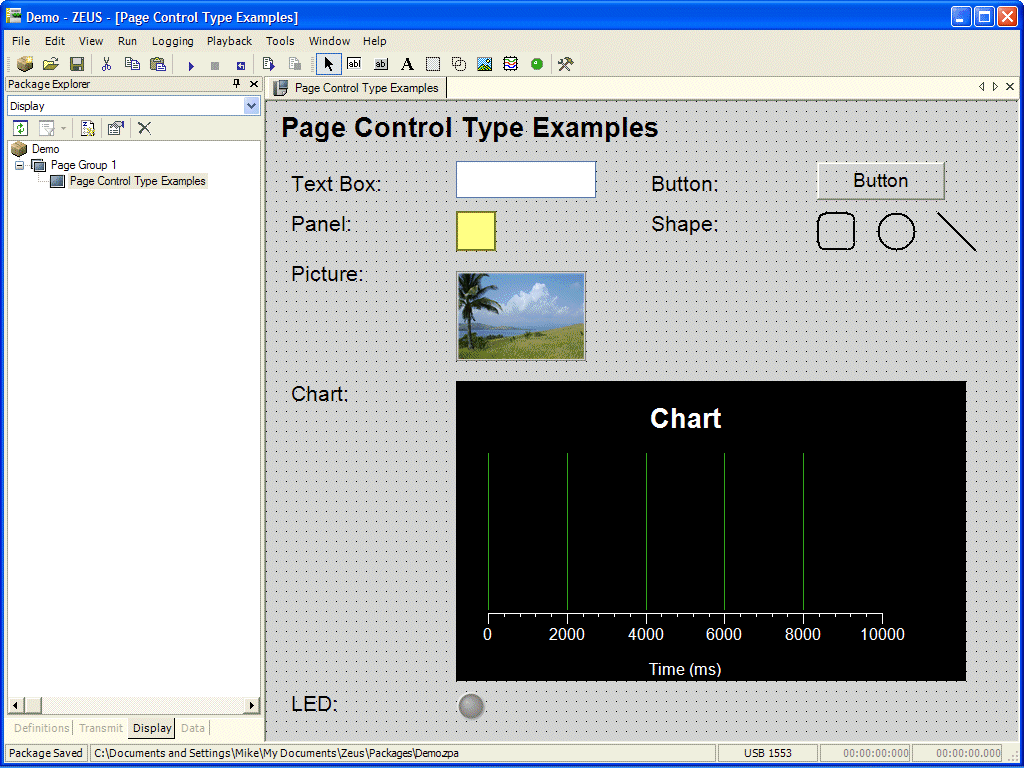Save the package using floppy disk icon
The width and height of the screenshot is (1024, 768).
point(77,64)
